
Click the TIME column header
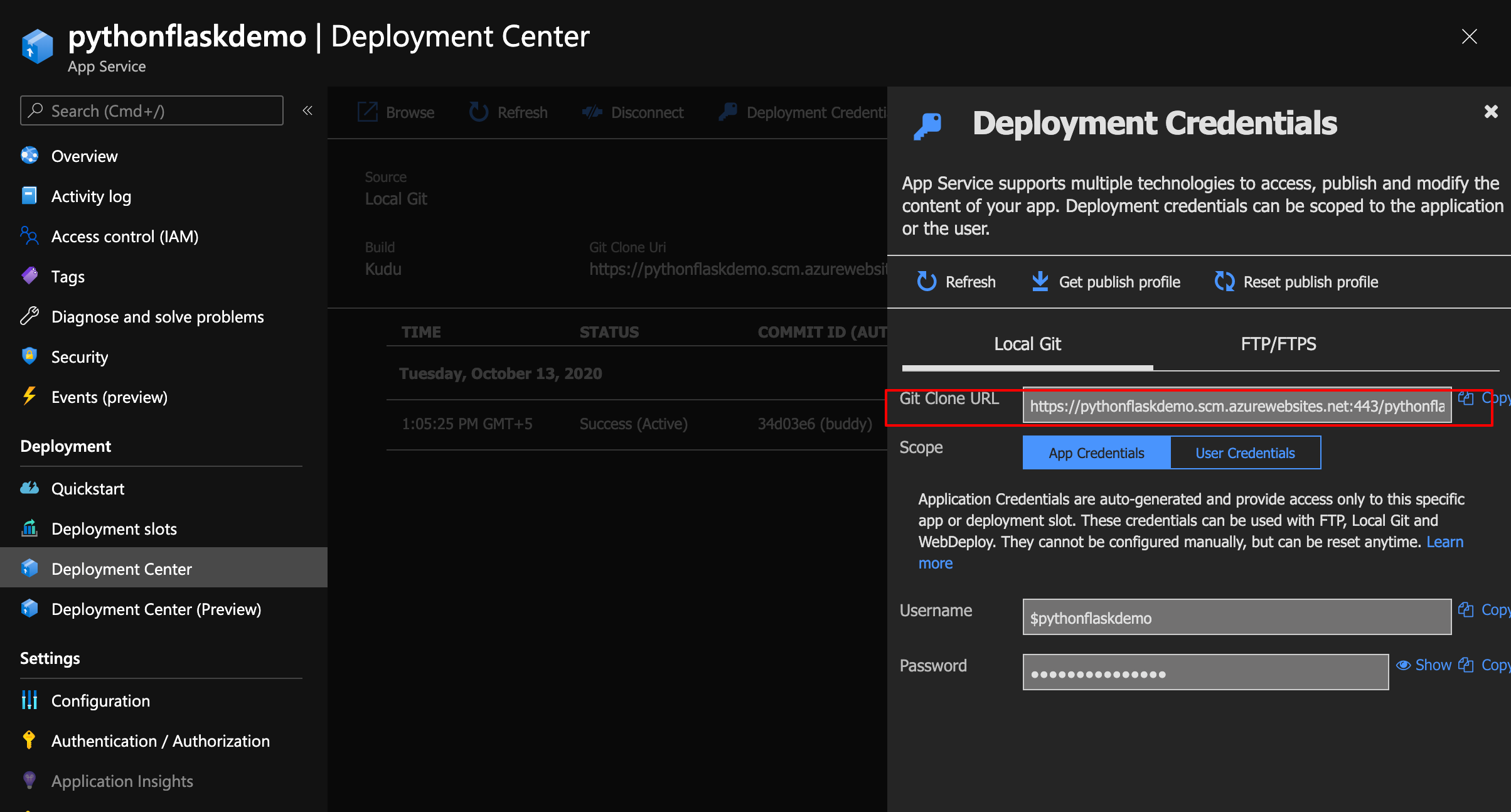[421, 332]
